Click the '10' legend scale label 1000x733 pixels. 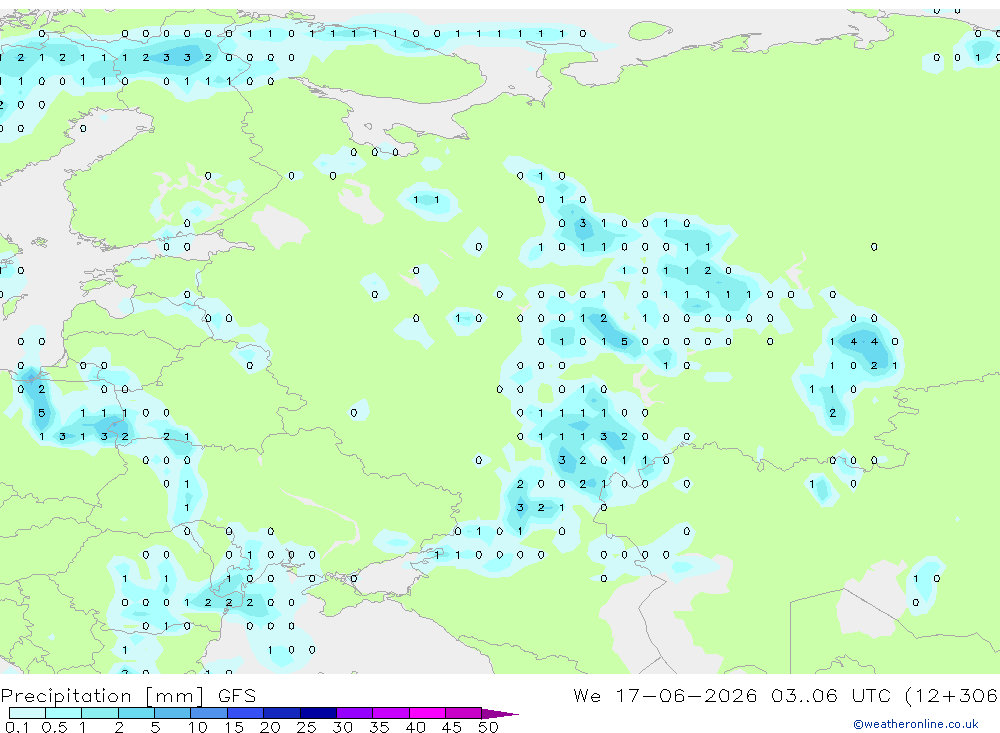(x=197, y=727)
